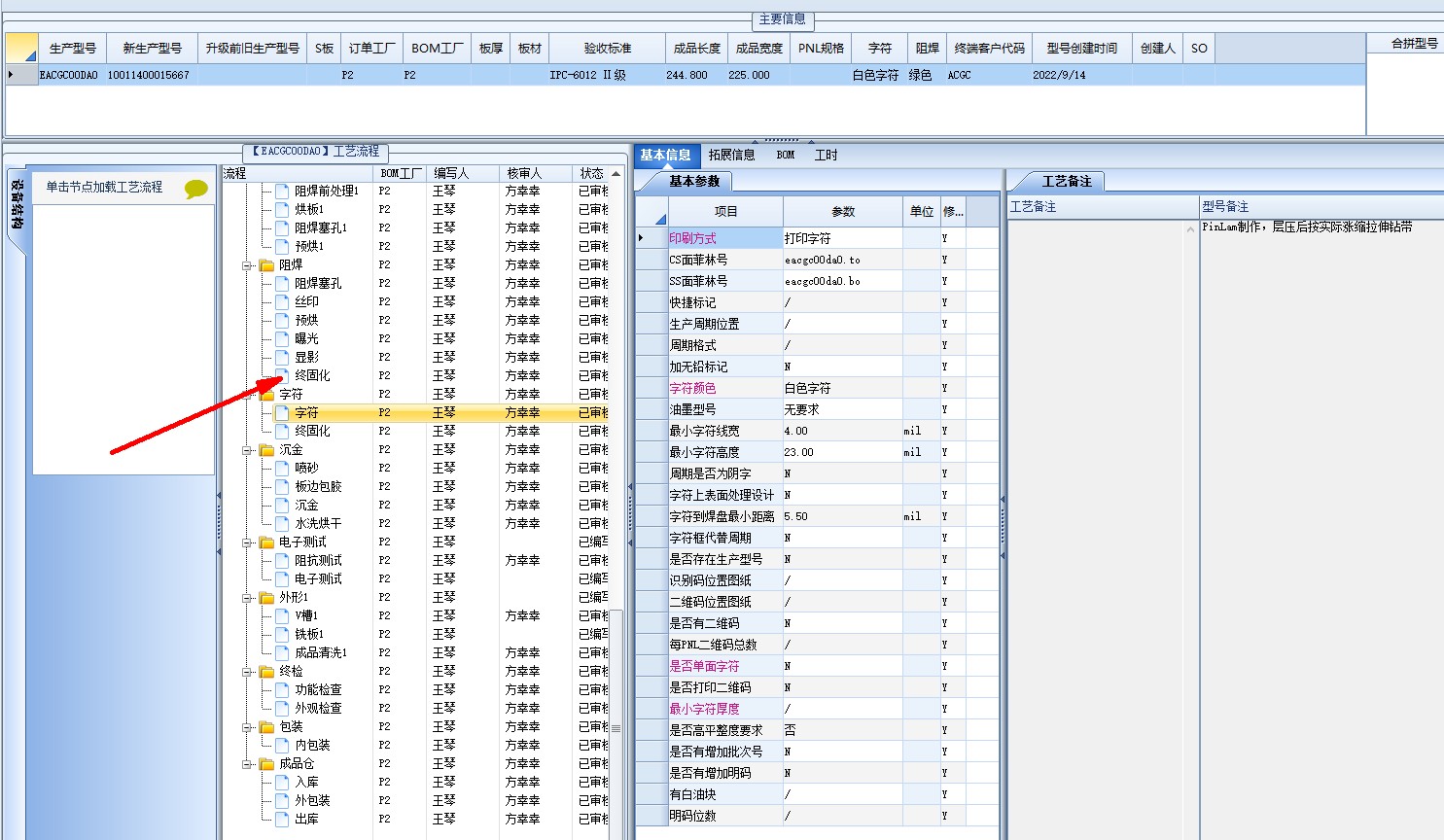Click the document icon beside 外包装

282,800
